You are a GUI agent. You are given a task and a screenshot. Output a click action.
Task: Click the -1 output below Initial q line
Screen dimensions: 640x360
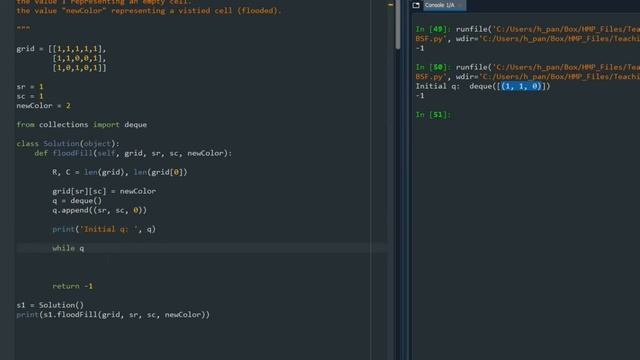pyautogui.click(x=420, y=96)
